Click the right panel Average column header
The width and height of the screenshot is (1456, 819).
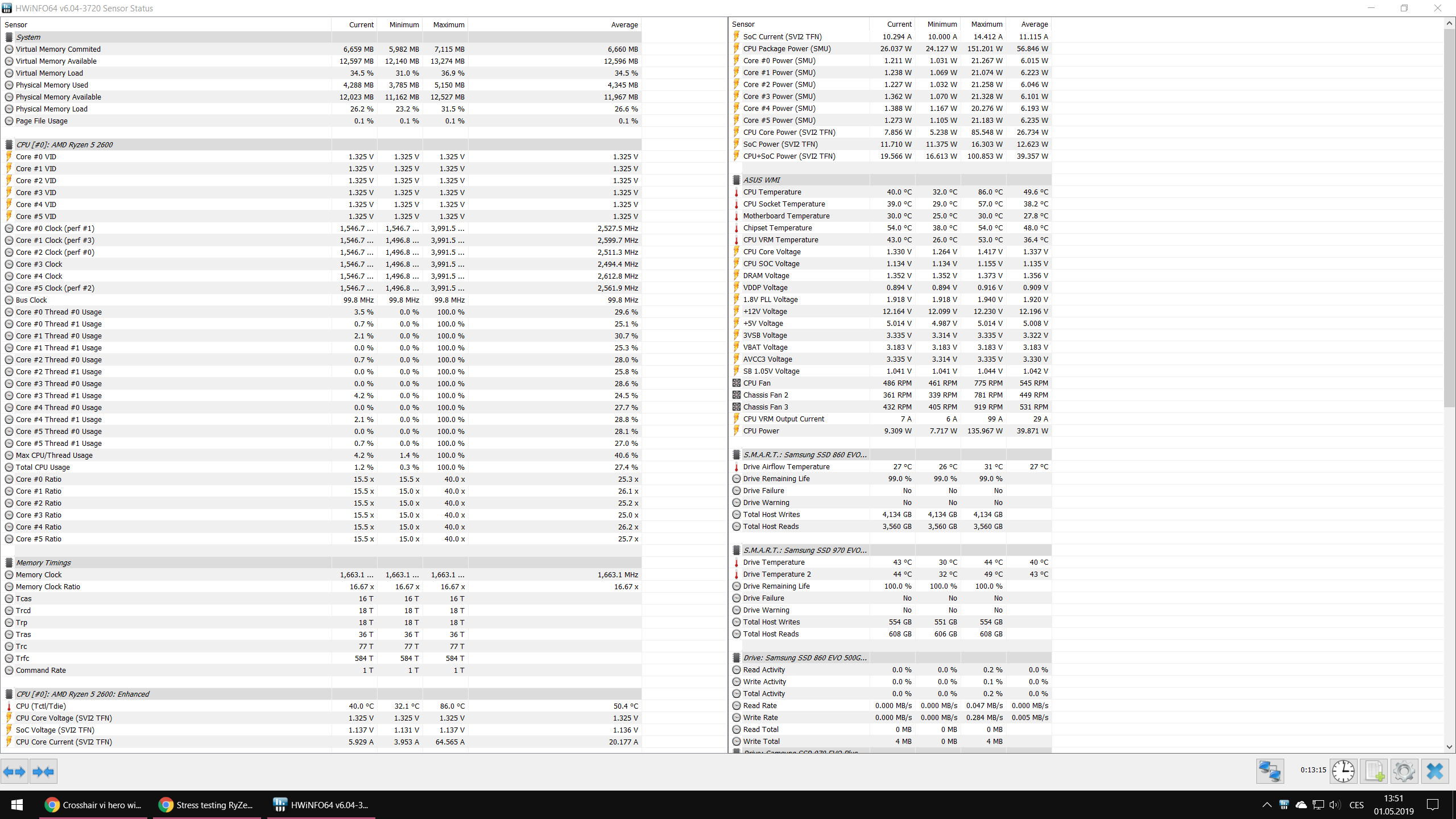point(1034,24)
